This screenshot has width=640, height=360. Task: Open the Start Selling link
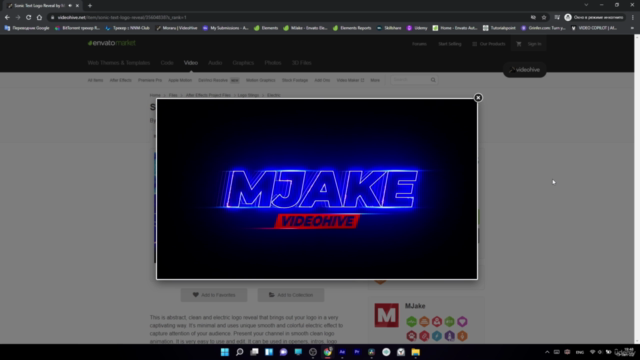click(449, 44)
